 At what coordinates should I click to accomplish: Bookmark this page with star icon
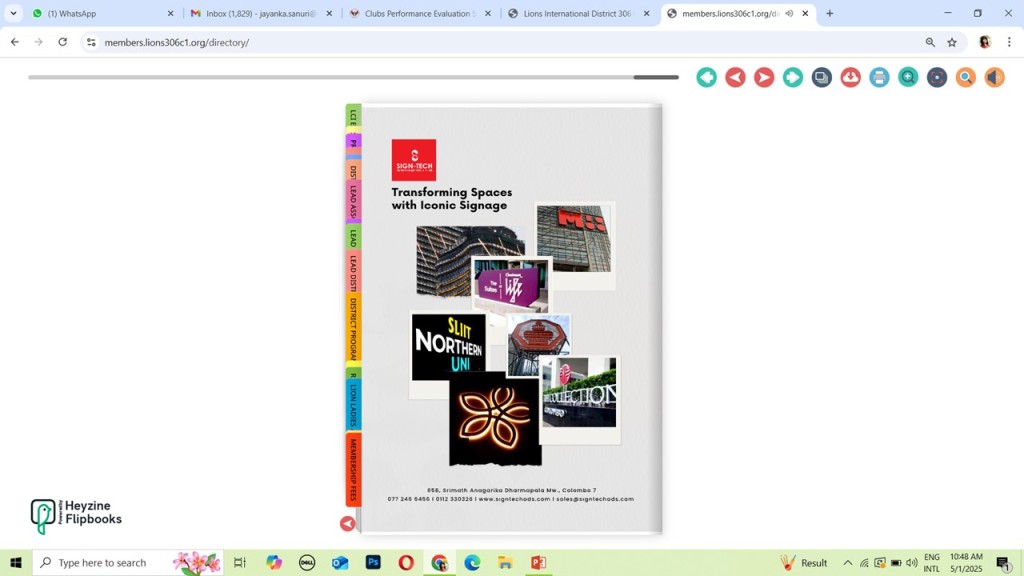click(x=952, y=42)
